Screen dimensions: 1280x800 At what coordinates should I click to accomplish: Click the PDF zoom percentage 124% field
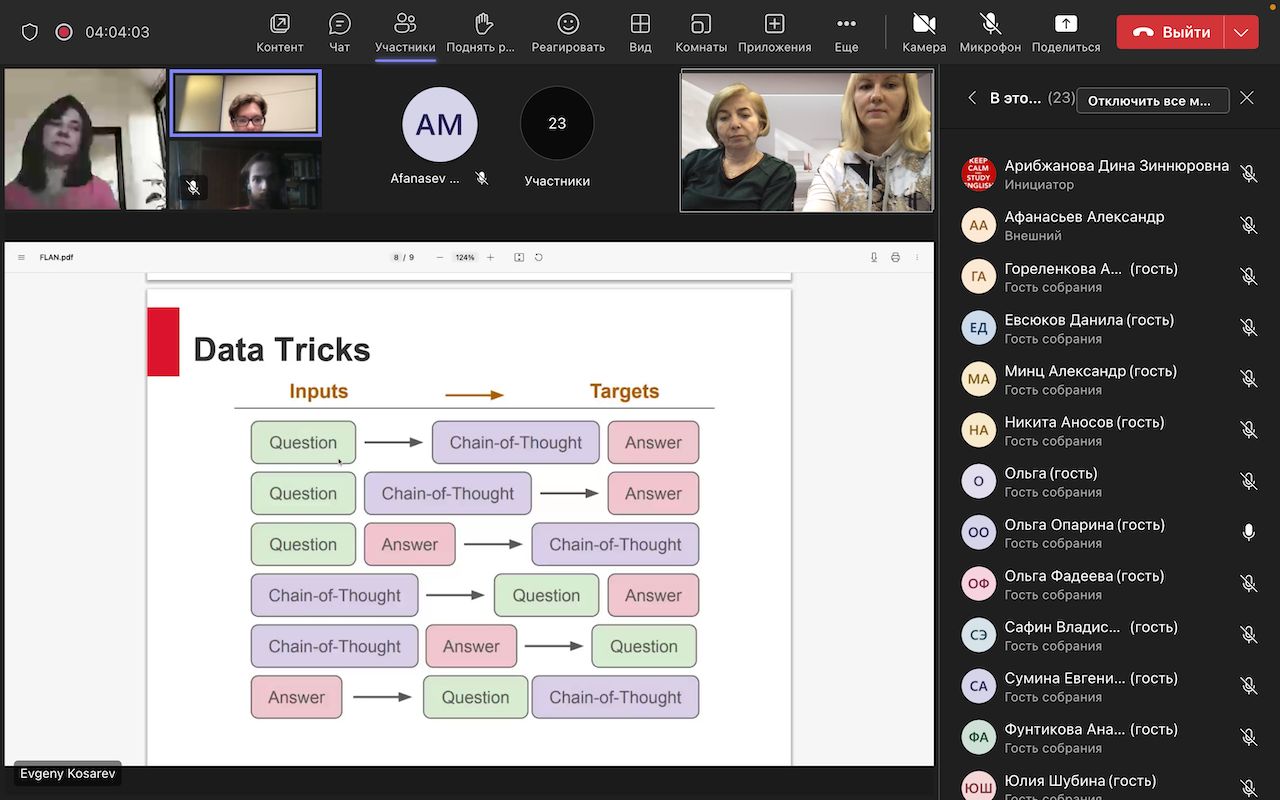tap(465, 258)
